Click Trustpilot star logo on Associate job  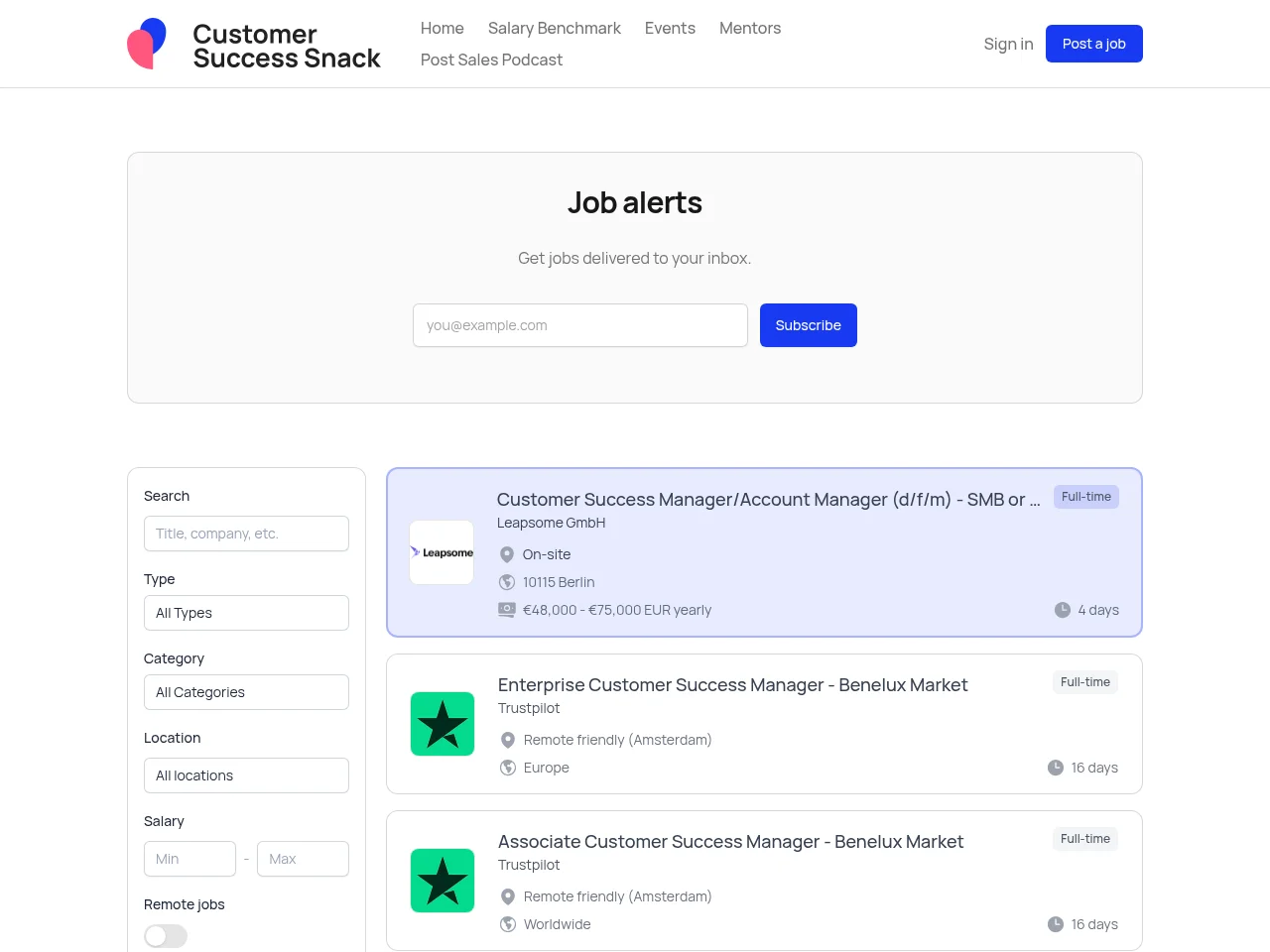443,881
